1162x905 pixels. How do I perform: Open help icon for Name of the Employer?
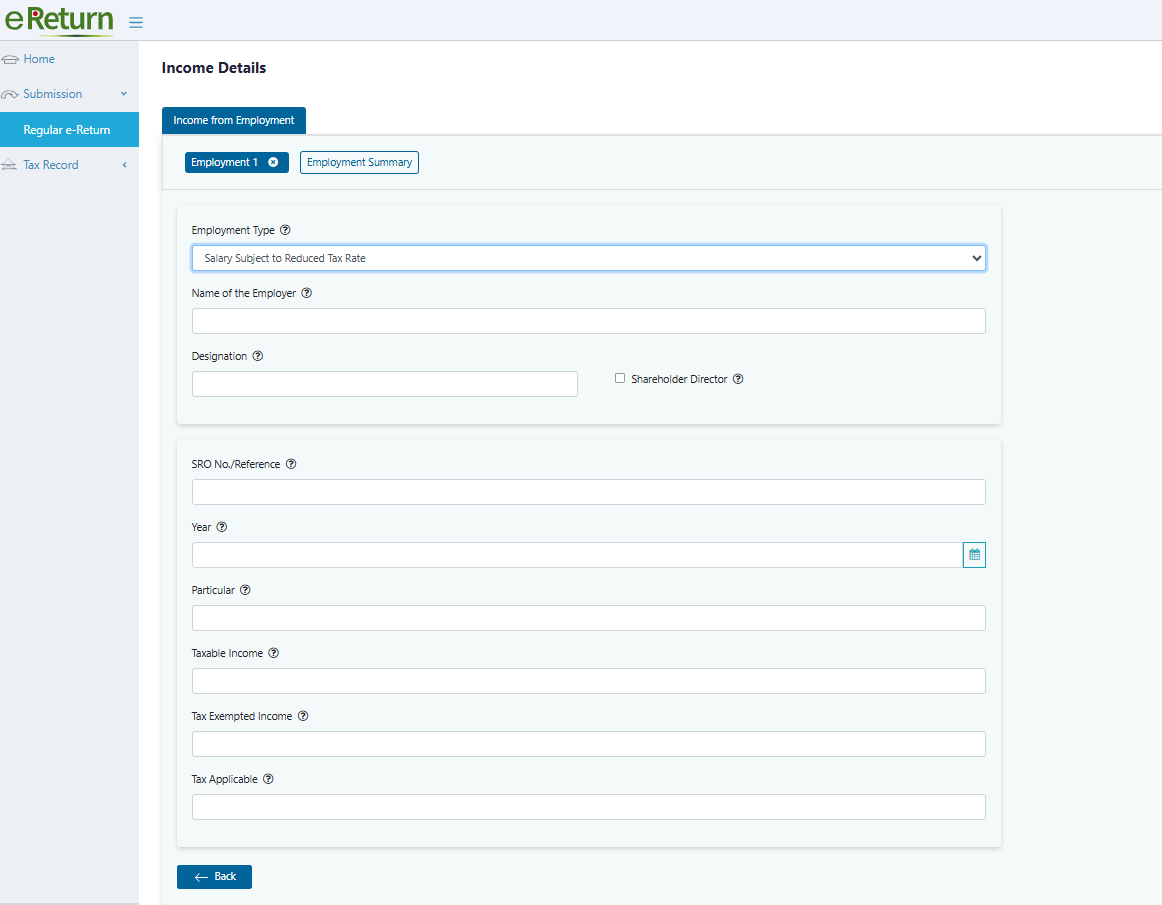click(307, 293)
